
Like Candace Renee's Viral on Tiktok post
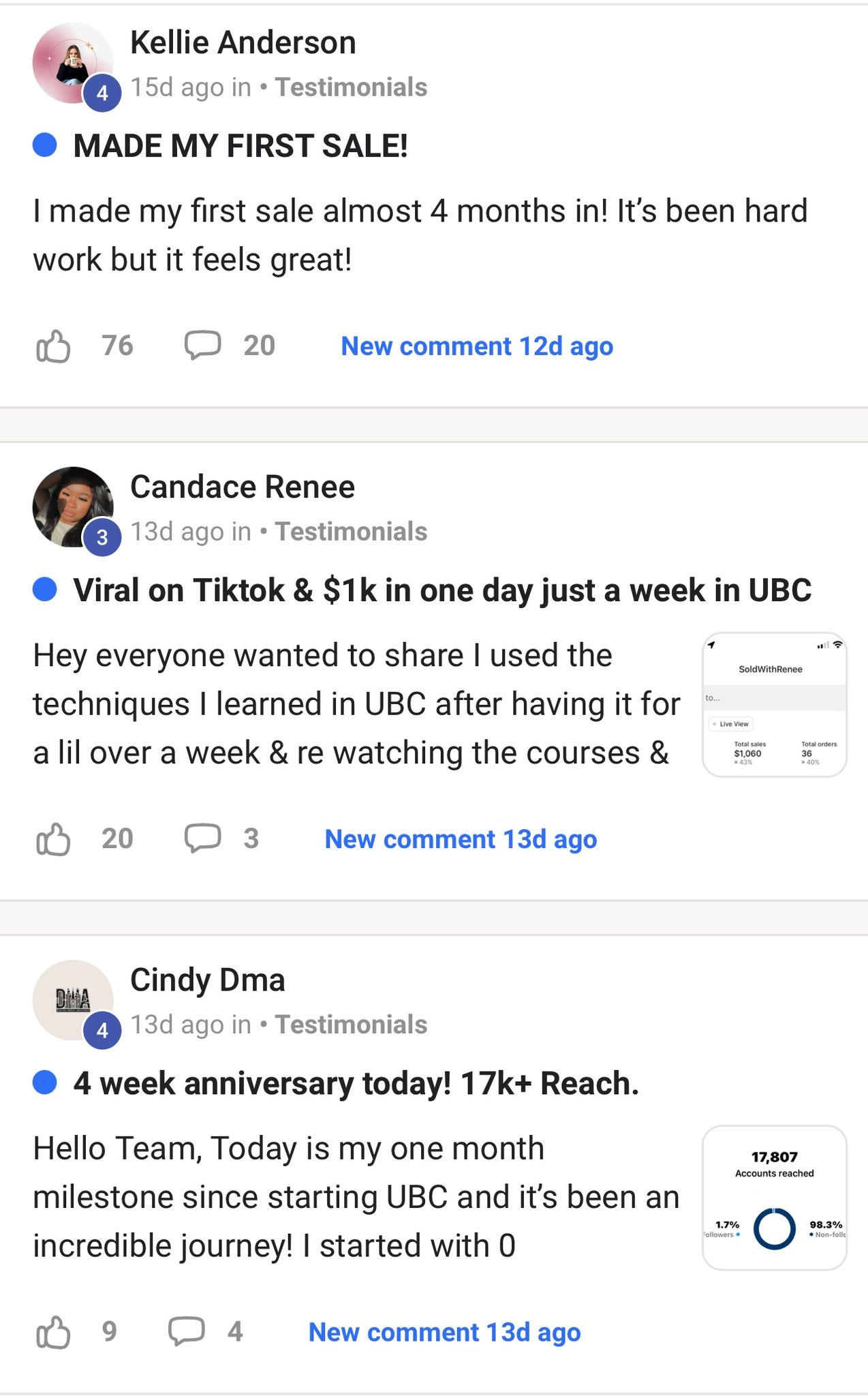(53, 839)
